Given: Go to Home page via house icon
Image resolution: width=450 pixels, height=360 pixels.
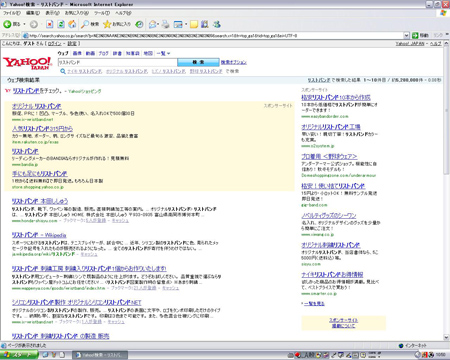Looking at the screenshot, I should coord(72,24).
